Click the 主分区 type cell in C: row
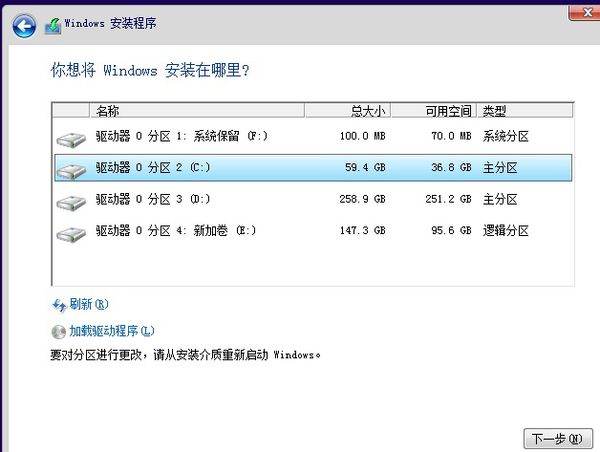This screenshot has height=452, width=600. click(500, 168)
